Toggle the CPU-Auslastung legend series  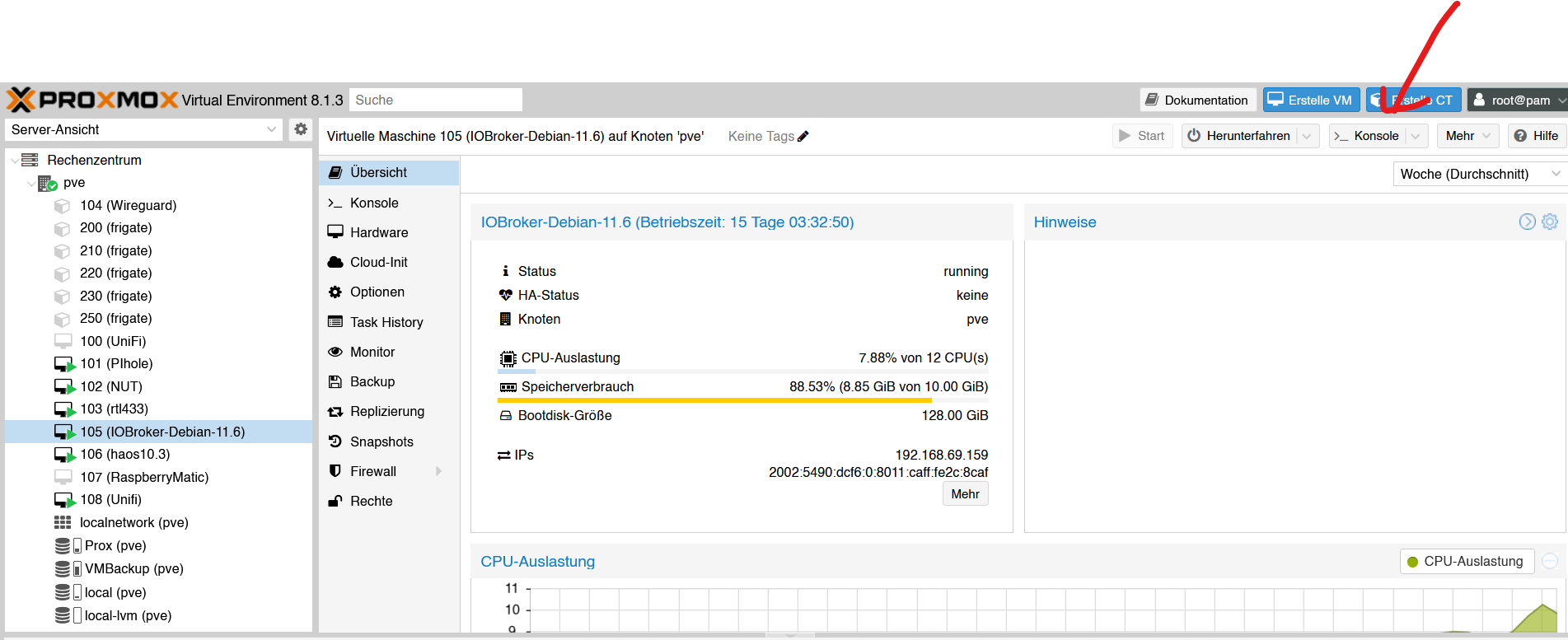click(1467, 562)
